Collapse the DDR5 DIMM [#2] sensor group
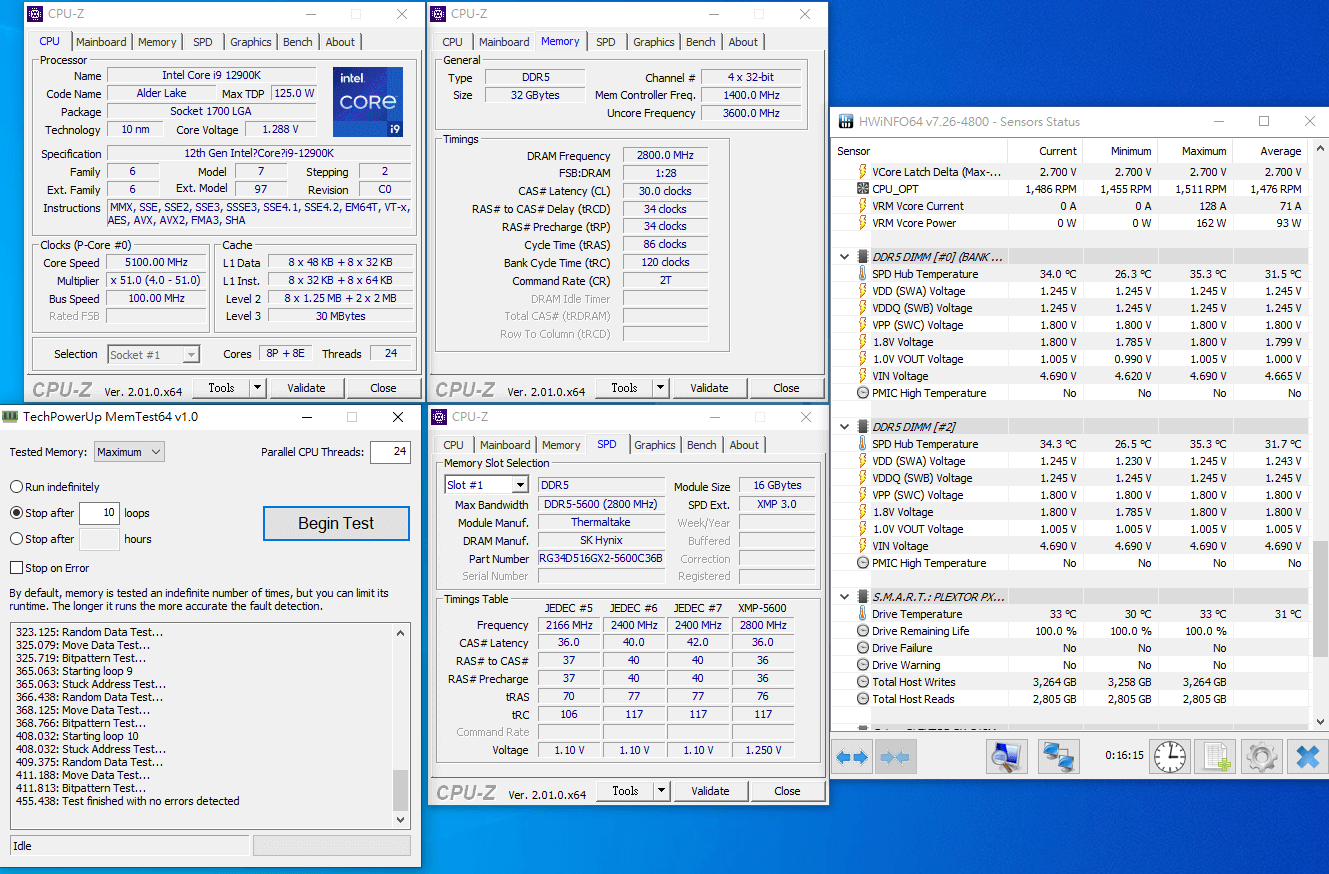The image size is (1329, 874). coord(845,427)
